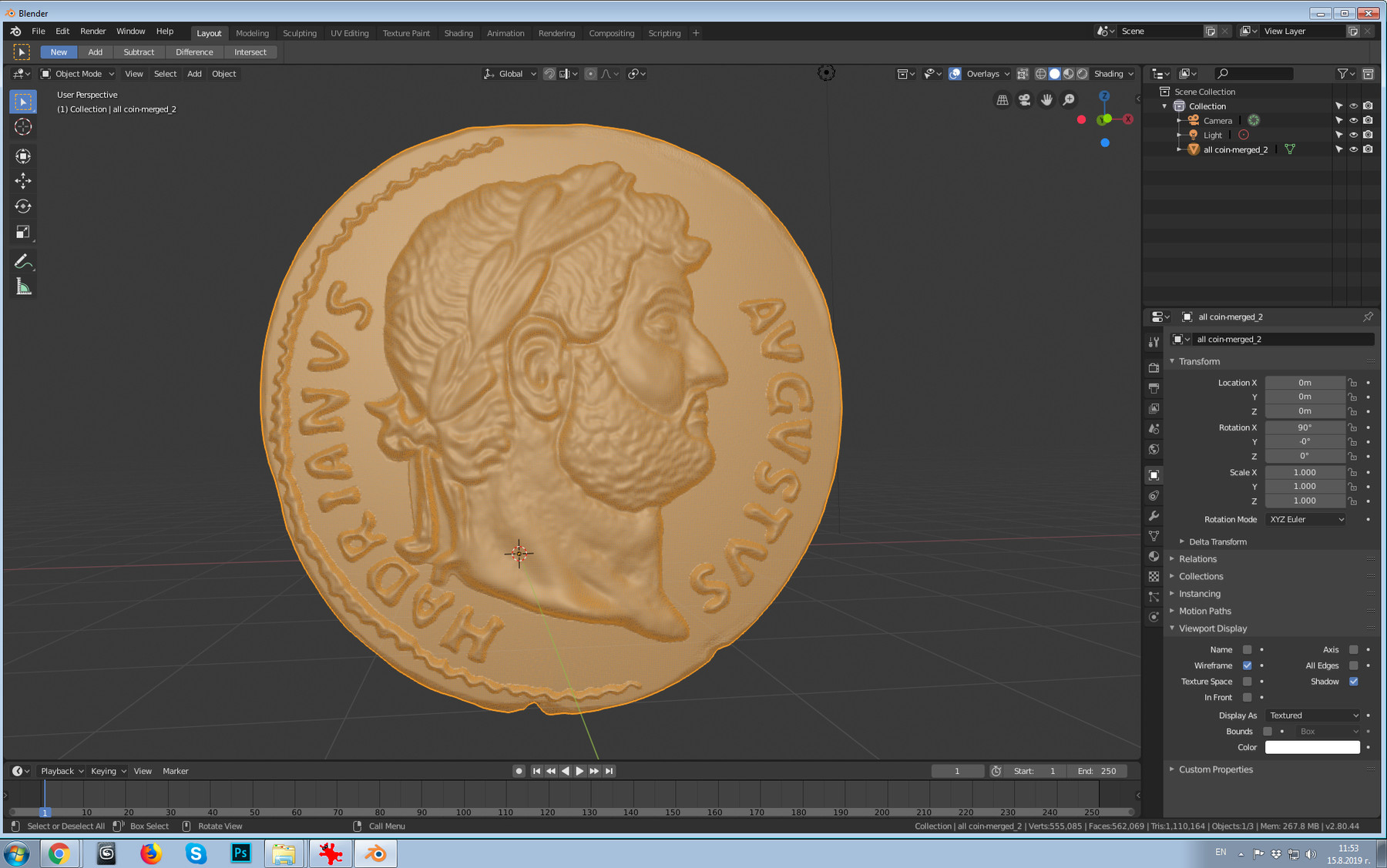Enable the snapping magnet

(x=549, y=73)
